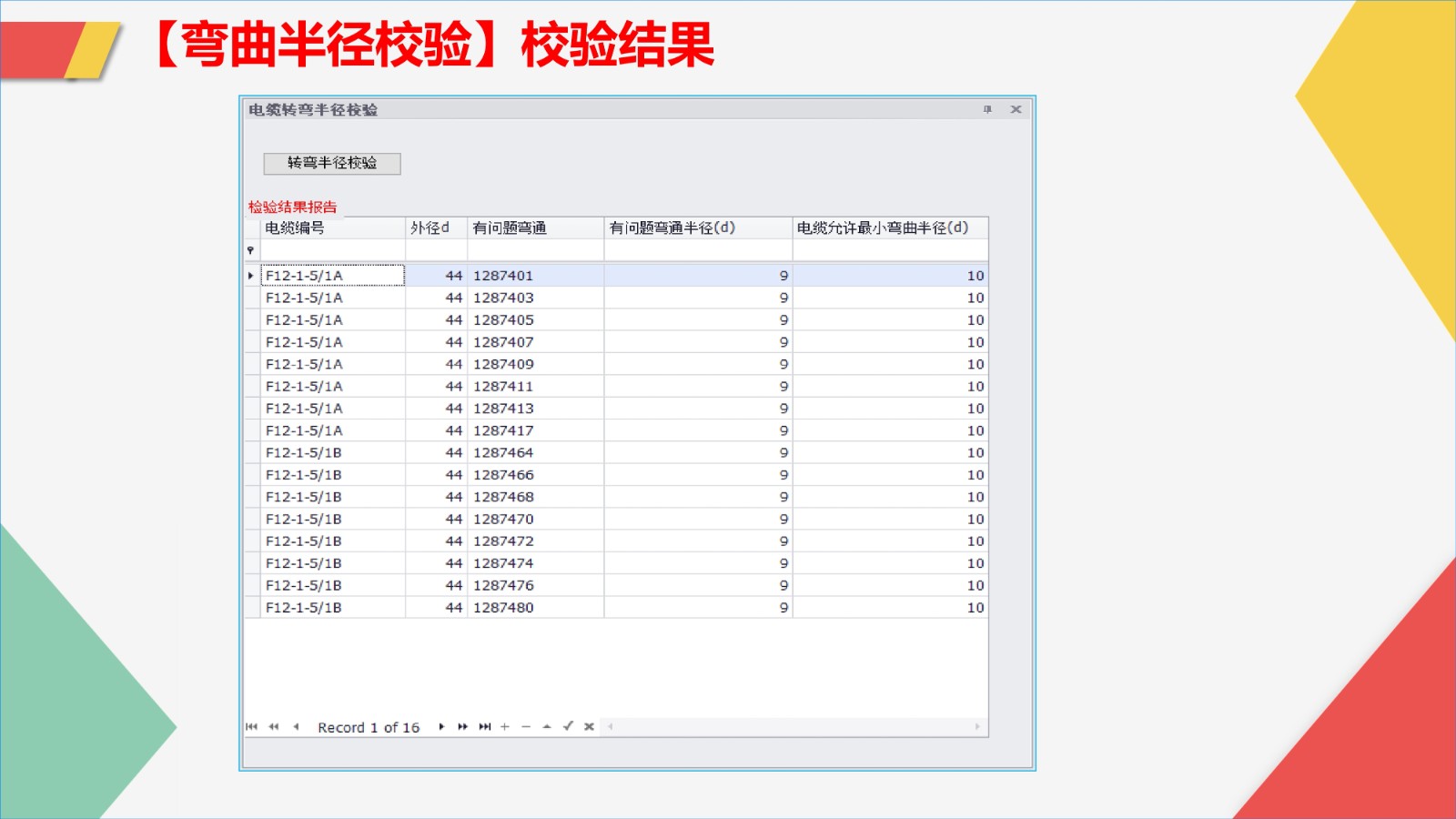Sort by 电缆编号 column header
The image size is (1456, 819).
pos(332,227)
